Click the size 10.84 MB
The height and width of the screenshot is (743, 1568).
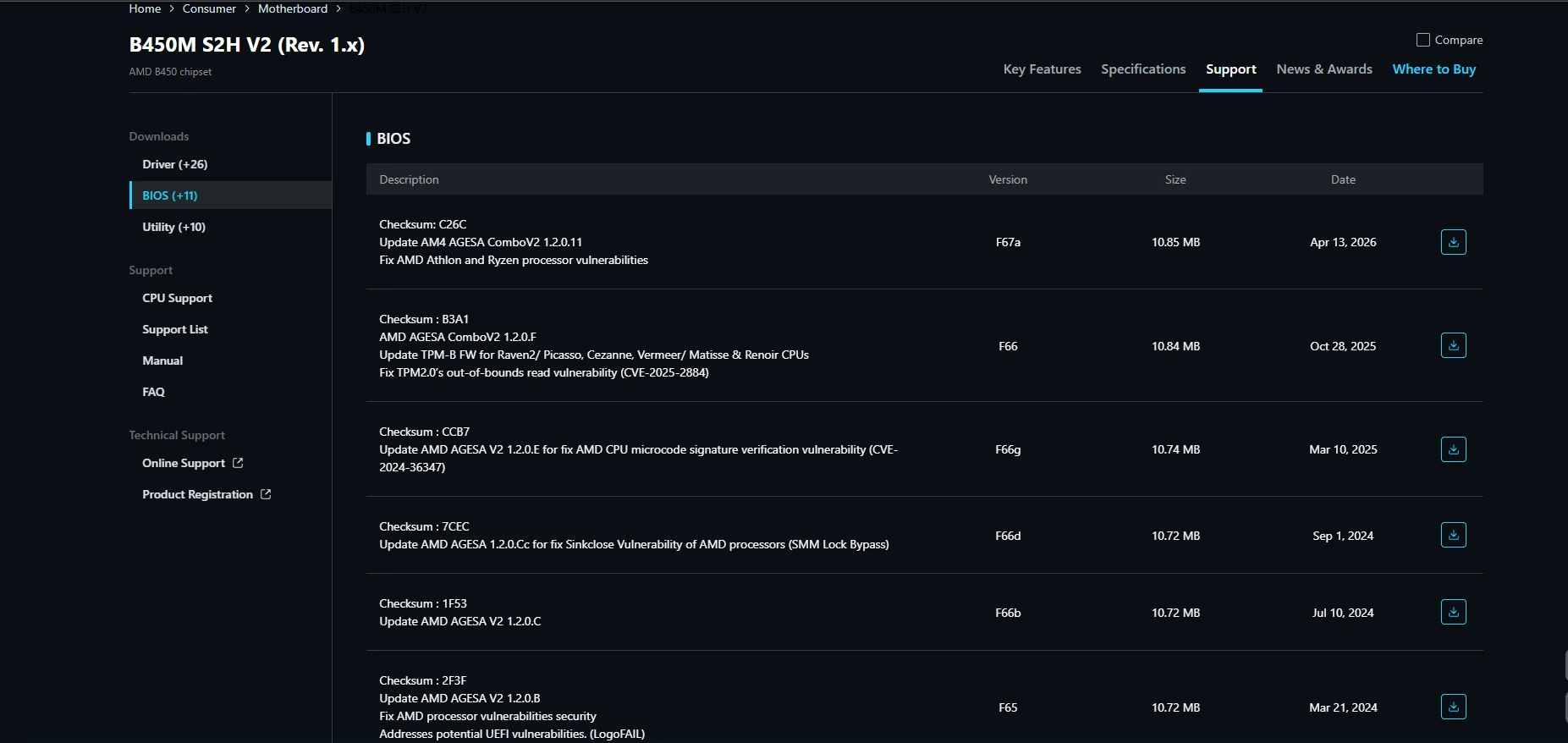pyautogui.click(x=1175, y=346)
